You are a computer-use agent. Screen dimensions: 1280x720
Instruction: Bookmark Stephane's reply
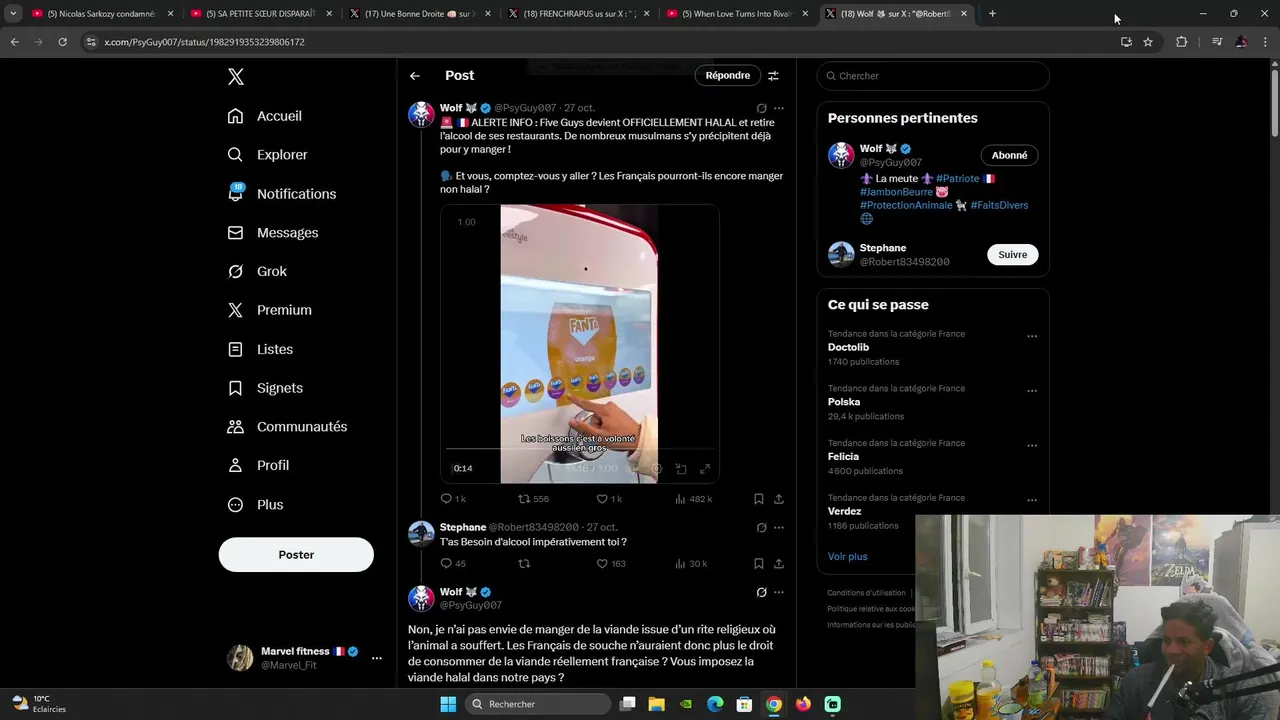point(759,564)
